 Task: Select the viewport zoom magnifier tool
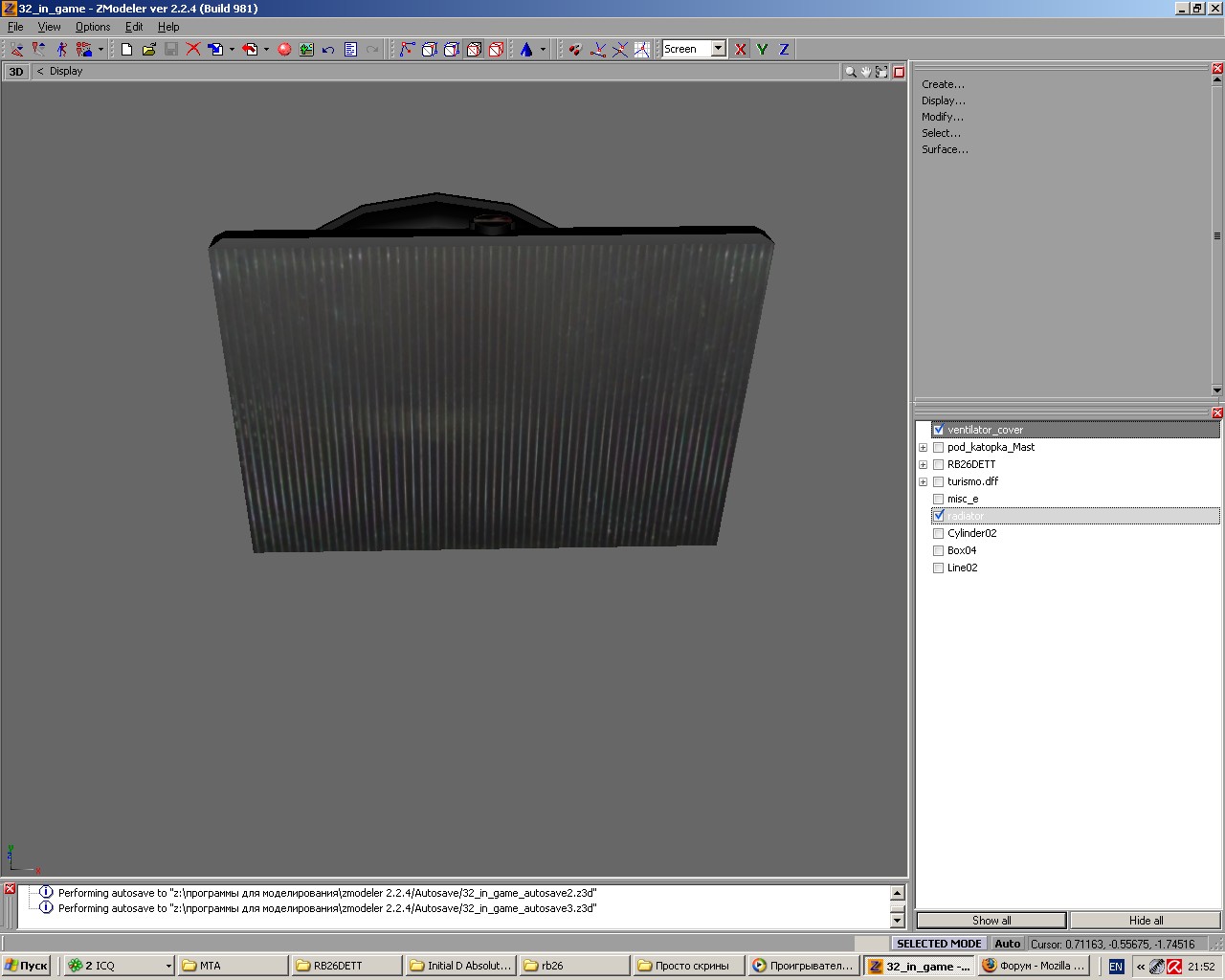tap(850, 72)
